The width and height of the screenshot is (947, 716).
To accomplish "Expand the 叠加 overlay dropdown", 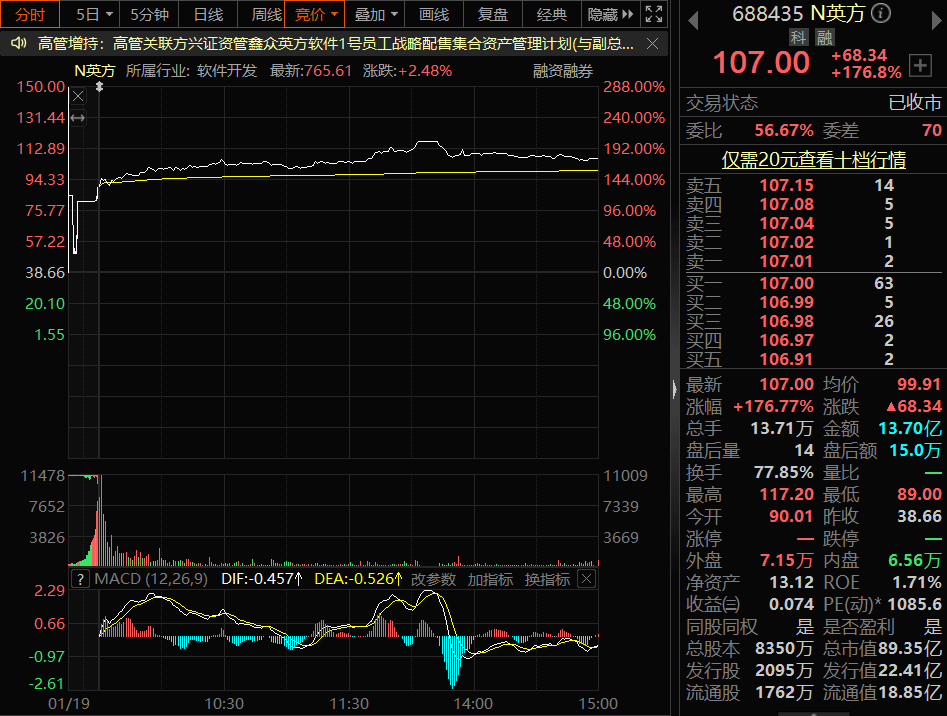I will coord(376,14).
